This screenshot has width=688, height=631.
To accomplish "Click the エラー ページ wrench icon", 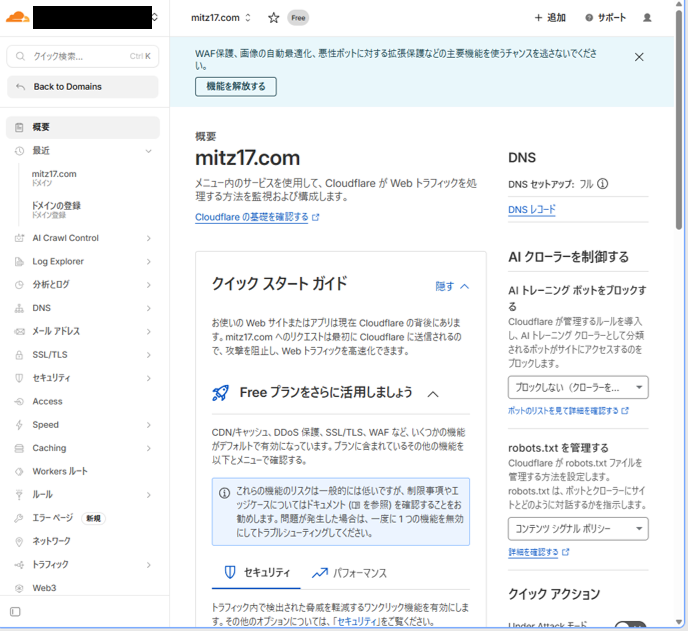I will [19, 518].
